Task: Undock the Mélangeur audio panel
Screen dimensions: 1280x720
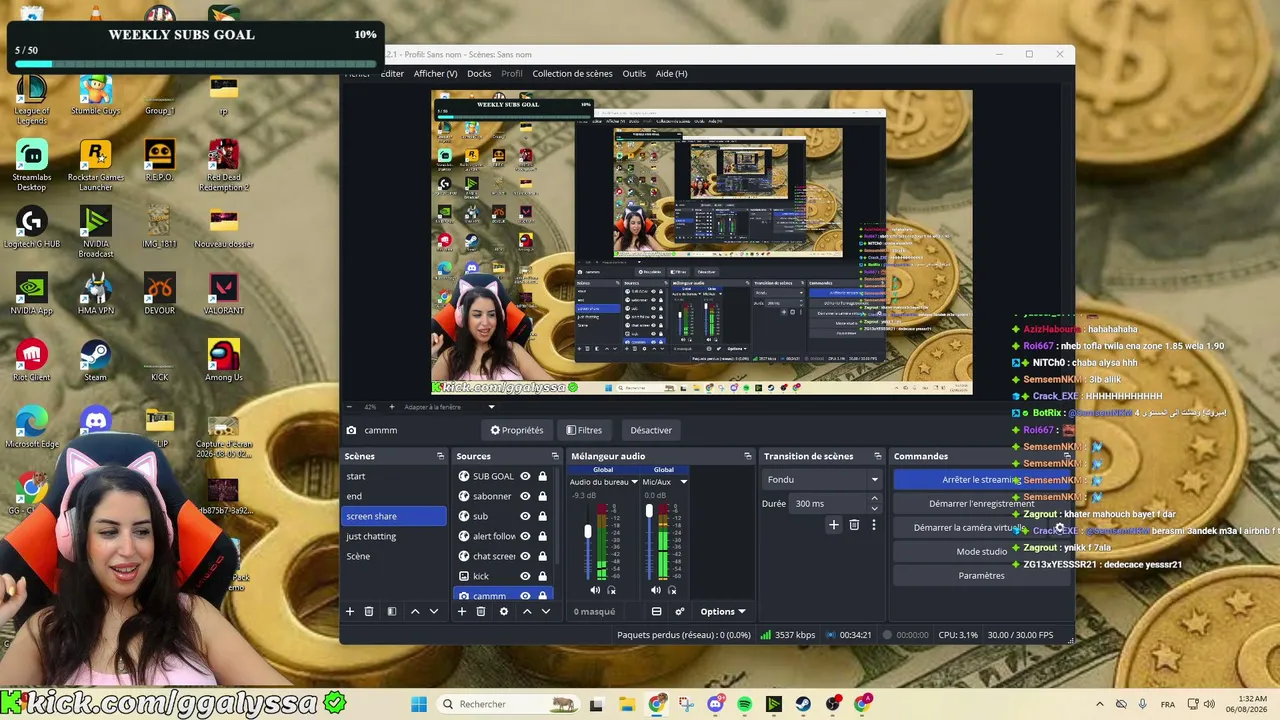Action: [747, 456]
